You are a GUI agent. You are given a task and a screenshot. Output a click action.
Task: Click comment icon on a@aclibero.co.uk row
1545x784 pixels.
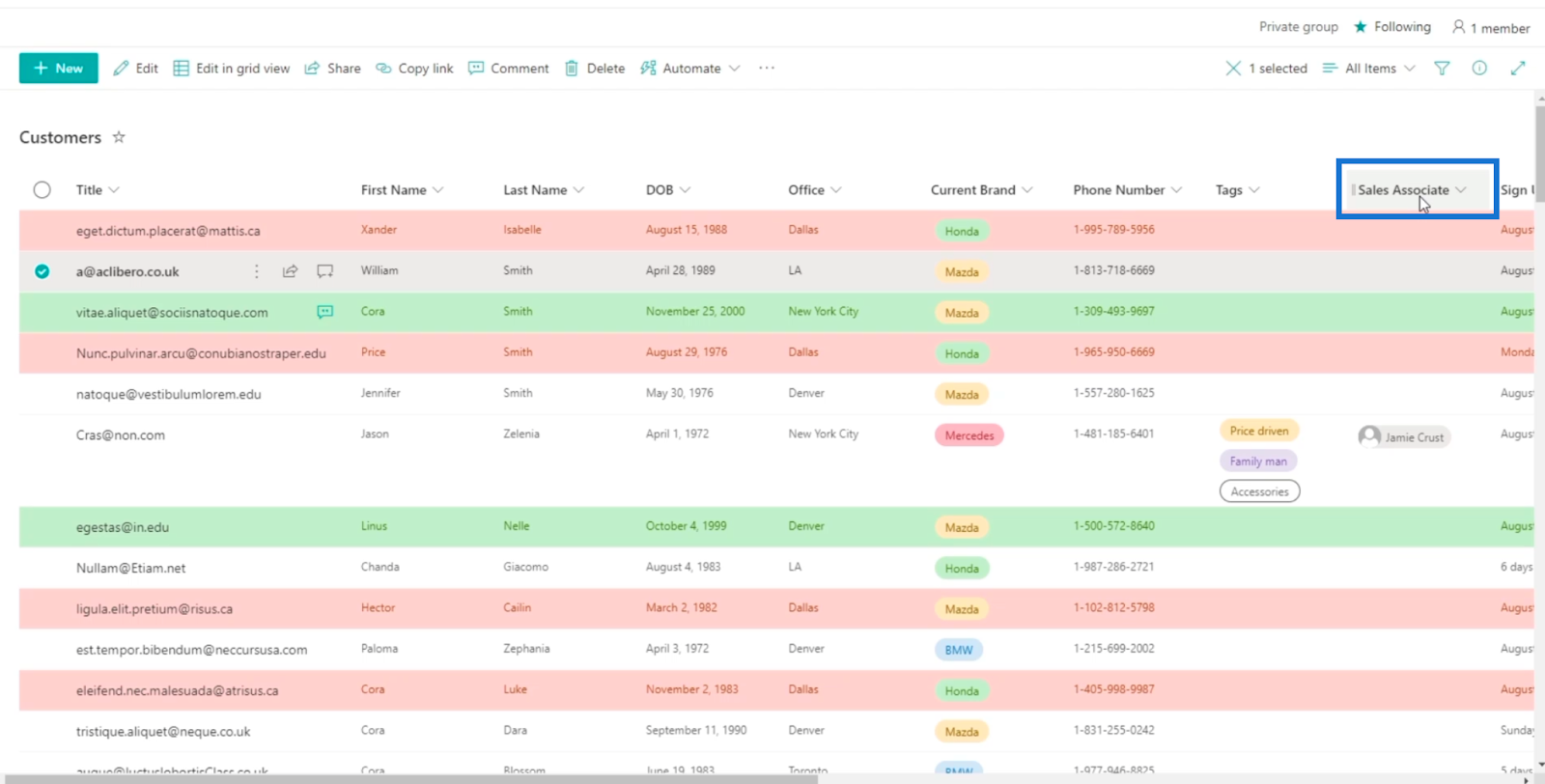click(x=325, y=271)
